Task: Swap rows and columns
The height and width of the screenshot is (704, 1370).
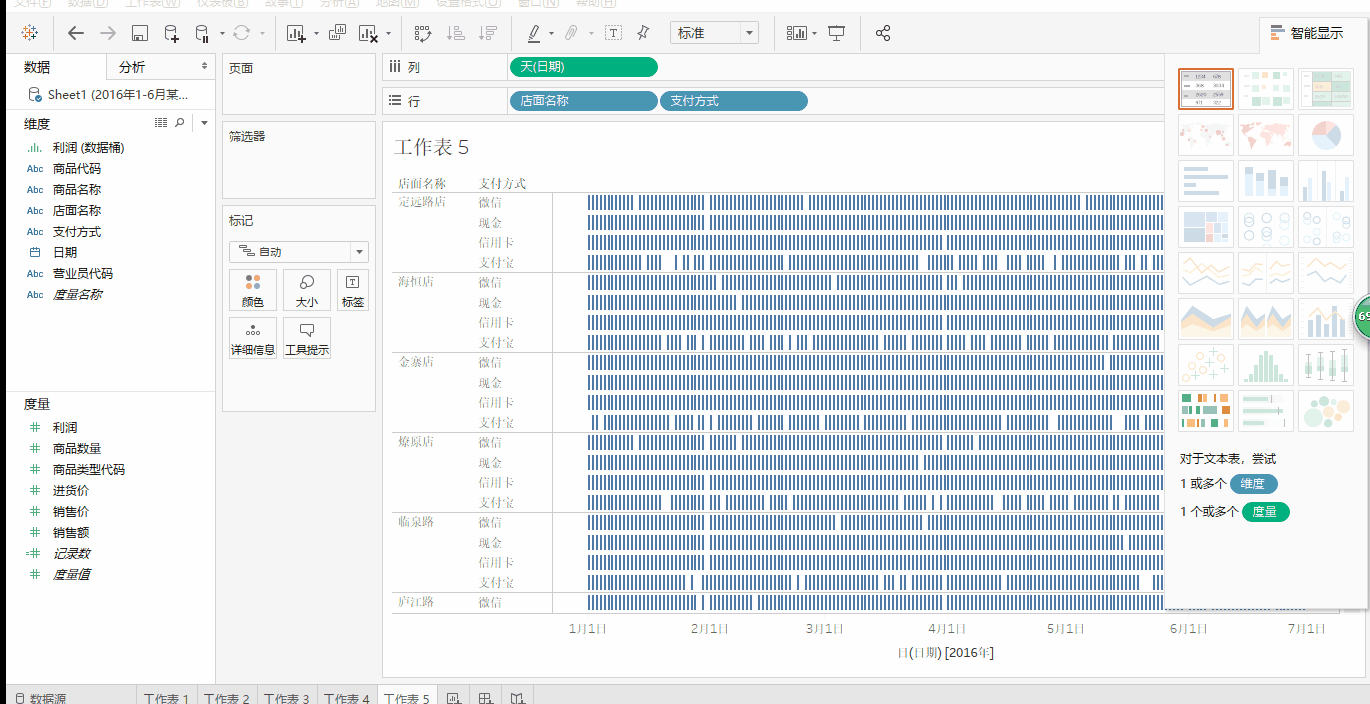Action: coord(424,33)
